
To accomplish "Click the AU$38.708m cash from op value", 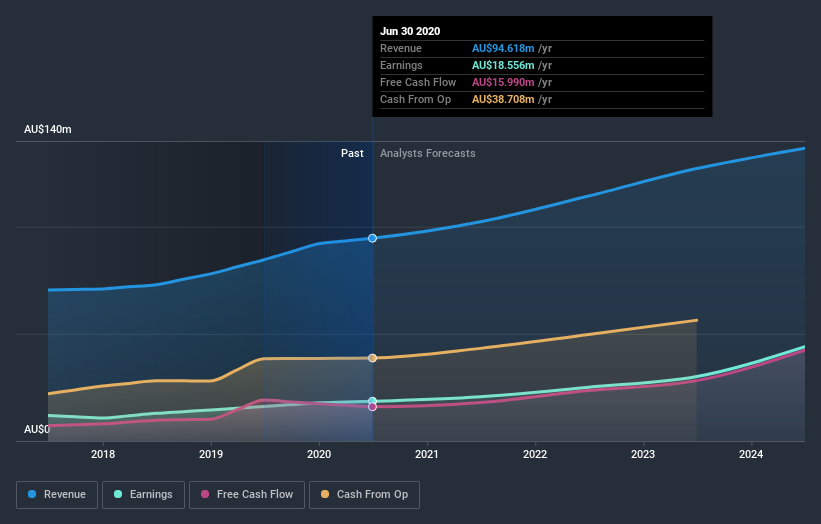I will click(503, 99).
